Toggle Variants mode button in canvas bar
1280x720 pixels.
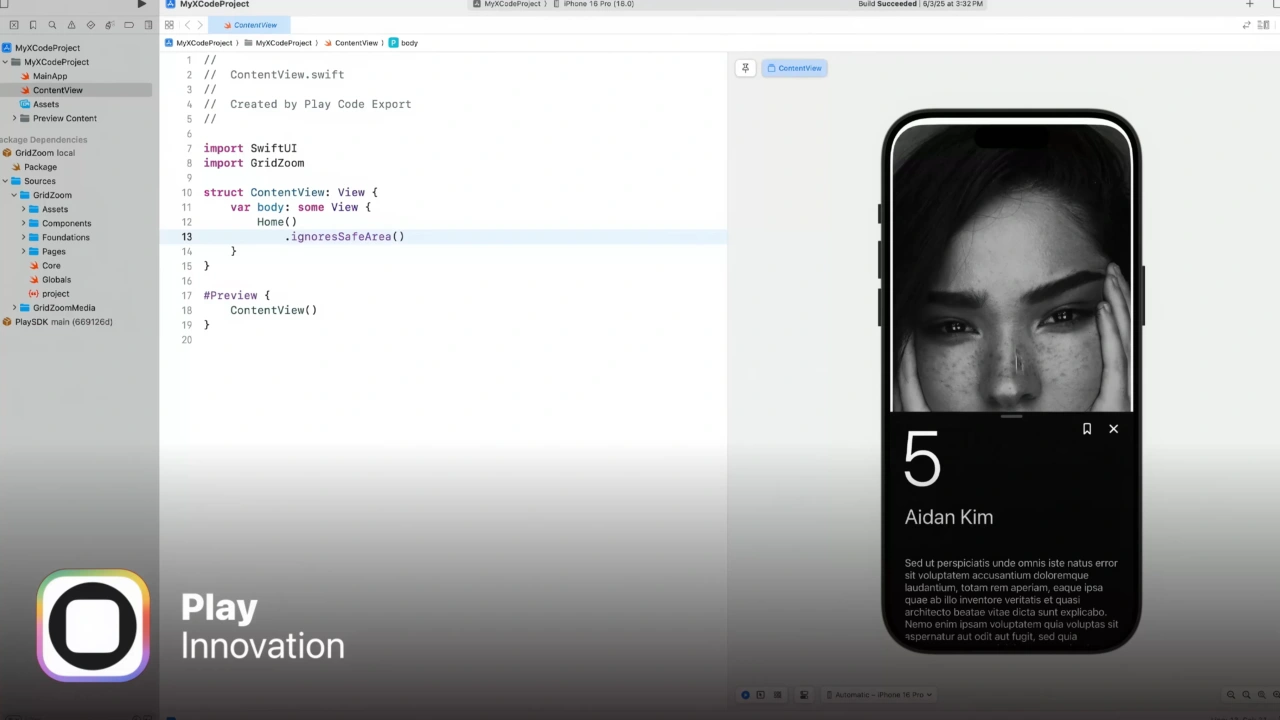coord(777,695)
